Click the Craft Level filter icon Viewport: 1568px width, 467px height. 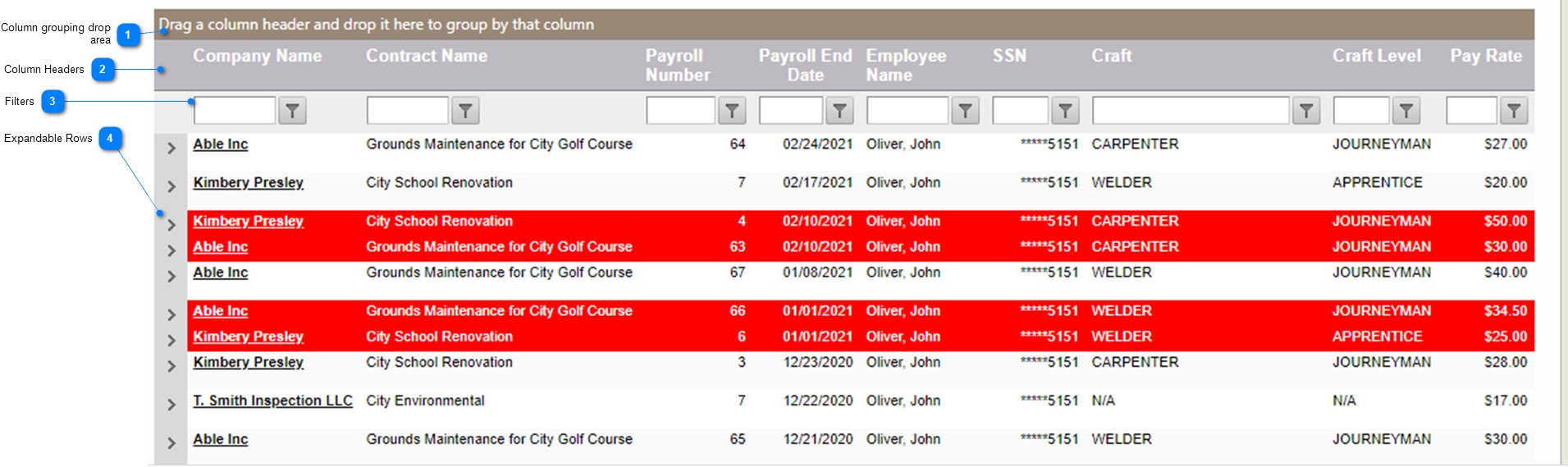click(x=1406, y=111)
